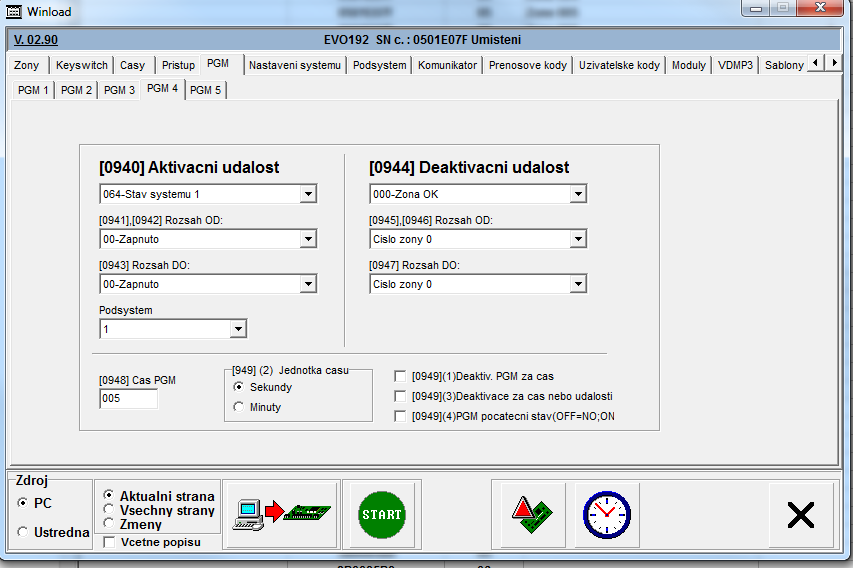Image resolution: width=853 pixels, height=568 pixels.
Task: Click the Winload title bar app icon
Action: [x=13, y=12]
